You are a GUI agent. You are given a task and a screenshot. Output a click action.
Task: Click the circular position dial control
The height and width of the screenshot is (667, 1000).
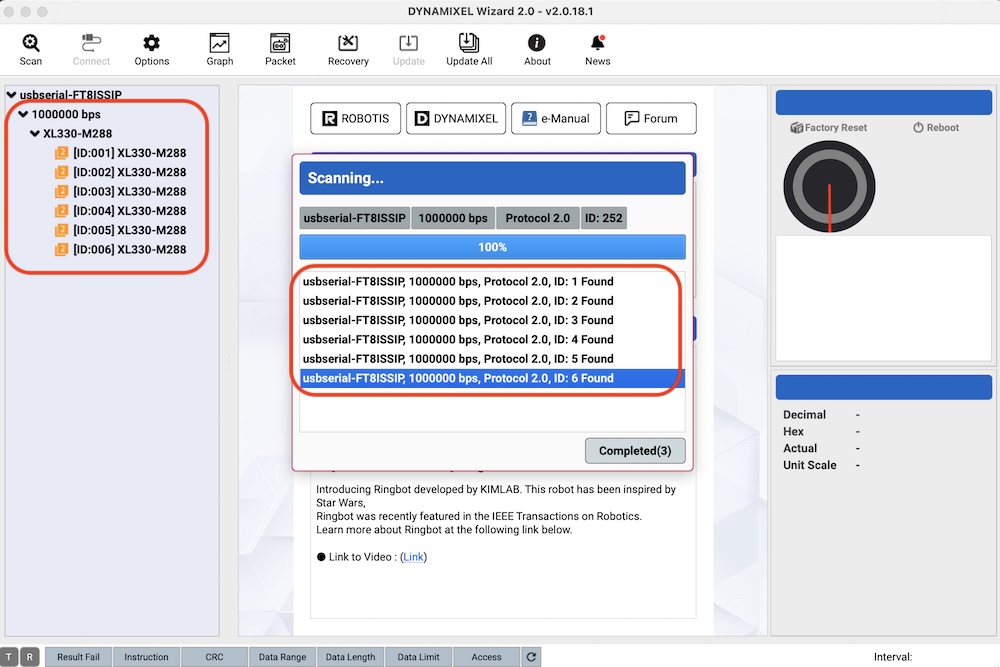point(829,186)
